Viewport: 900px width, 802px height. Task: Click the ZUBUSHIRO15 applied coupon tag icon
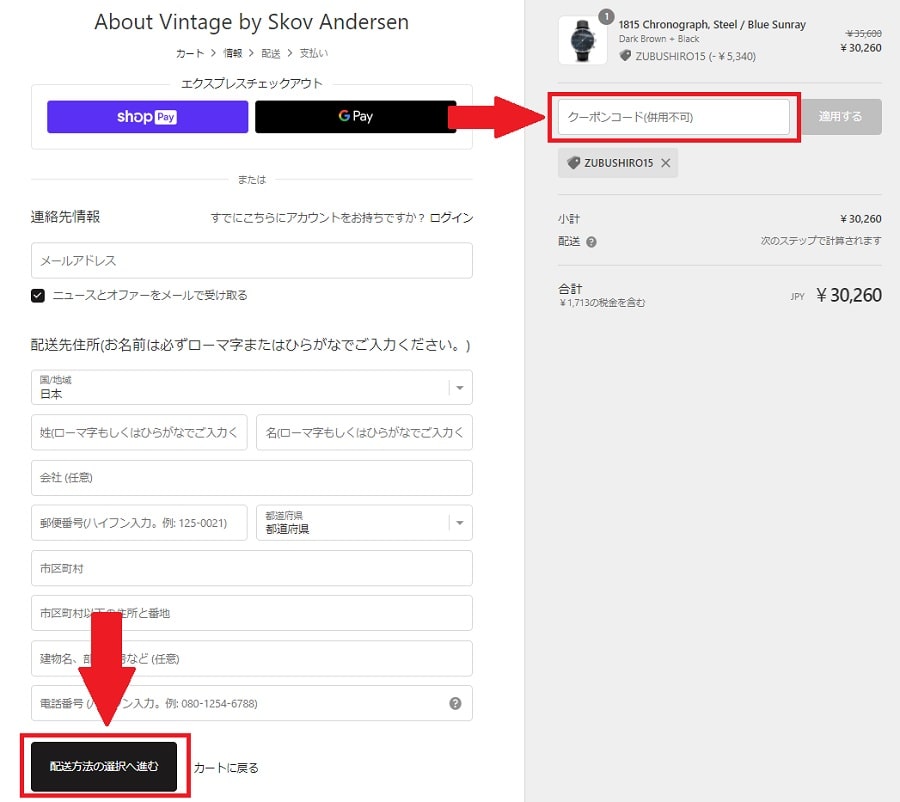[x=573, y=163]
